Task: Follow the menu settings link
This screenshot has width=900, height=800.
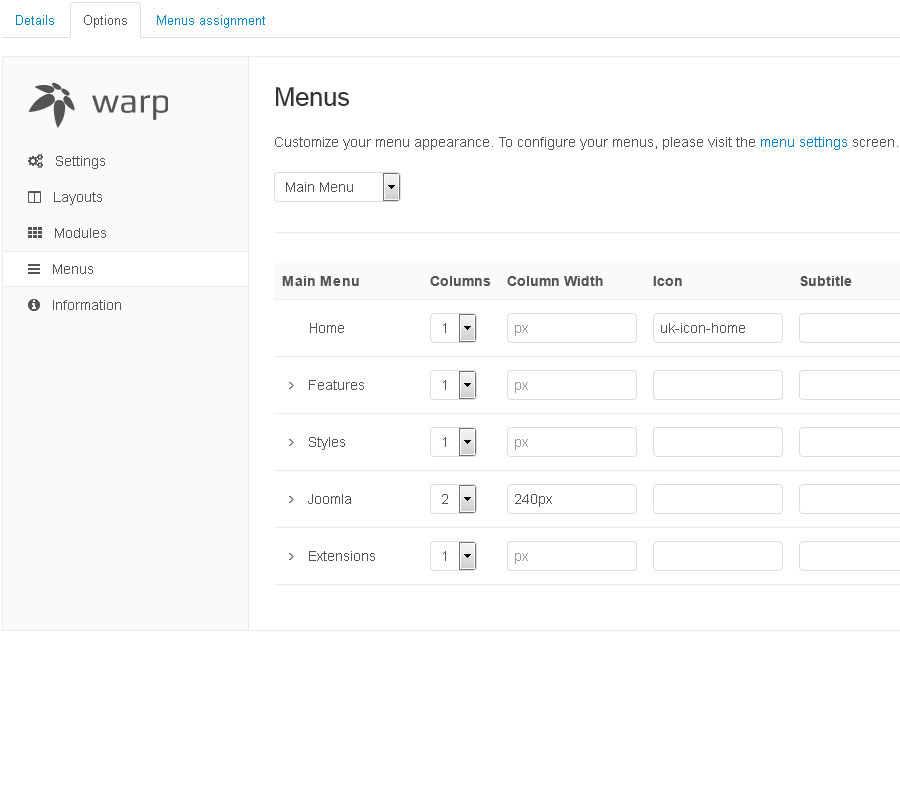Action: coord(803,142)
